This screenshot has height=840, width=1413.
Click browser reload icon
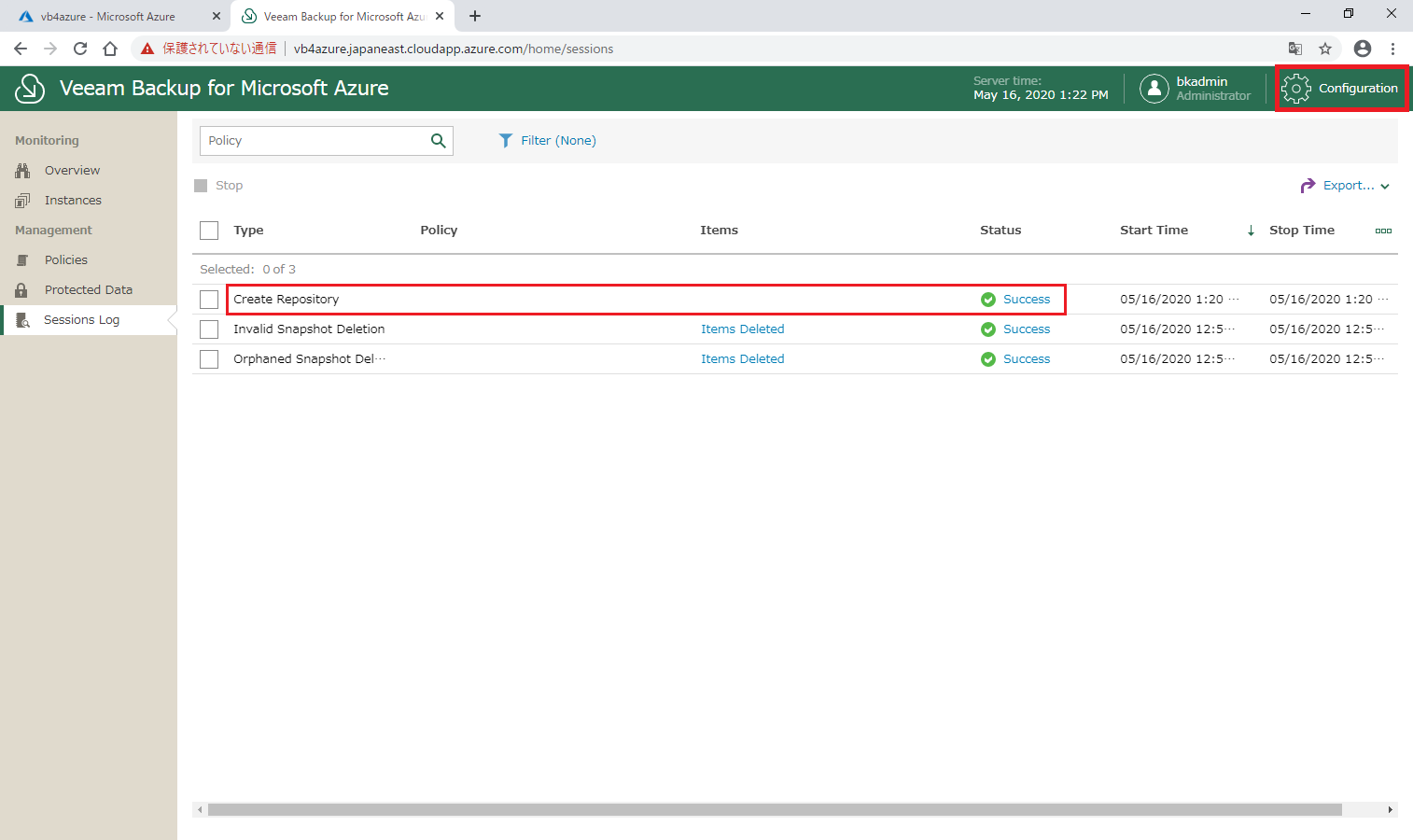(80, 49)
